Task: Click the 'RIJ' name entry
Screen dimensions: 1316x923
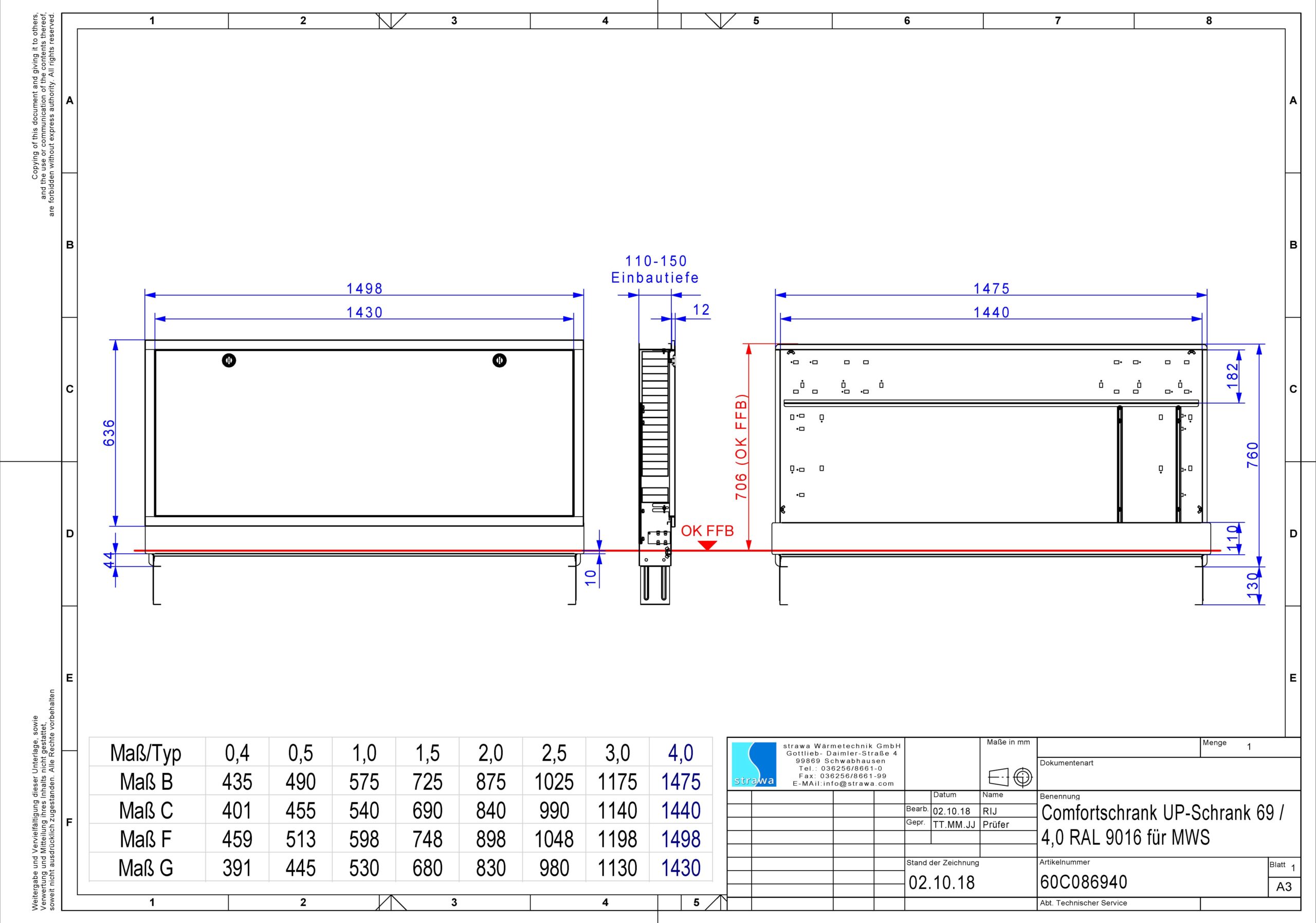Action: pos(990,811)
